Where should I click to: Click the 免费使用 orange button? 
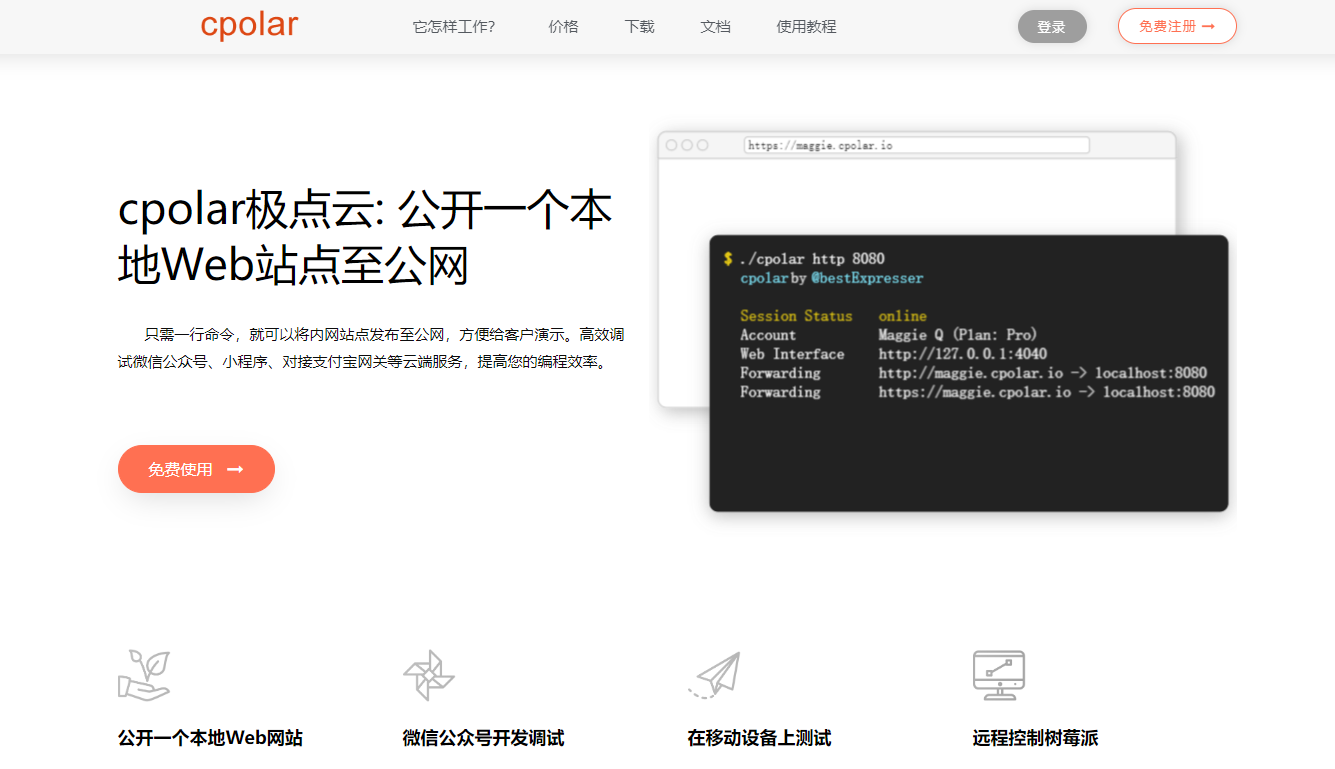pos(196,469)
